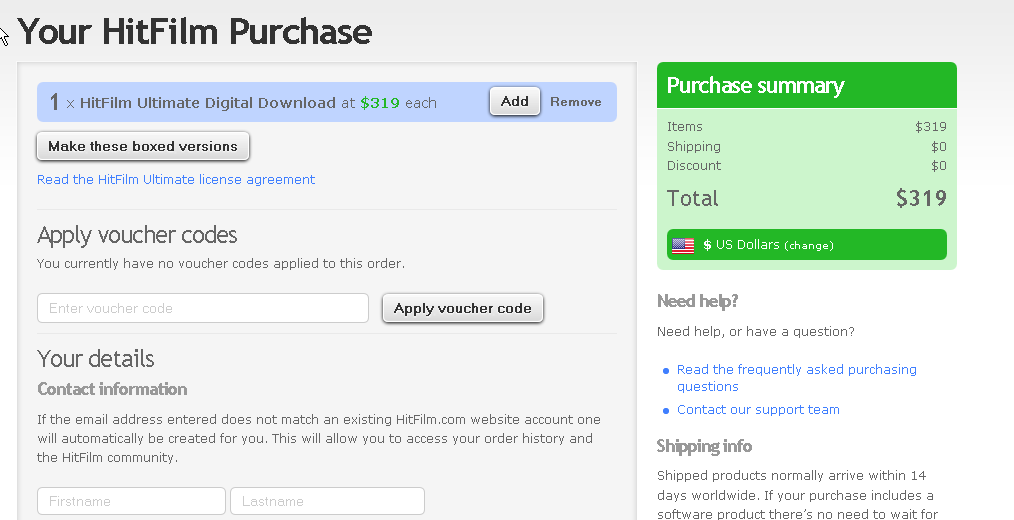Viewport: 1014px width, 520px height.
Task: Click the Apply voucher codes heading
Action: 137,235
